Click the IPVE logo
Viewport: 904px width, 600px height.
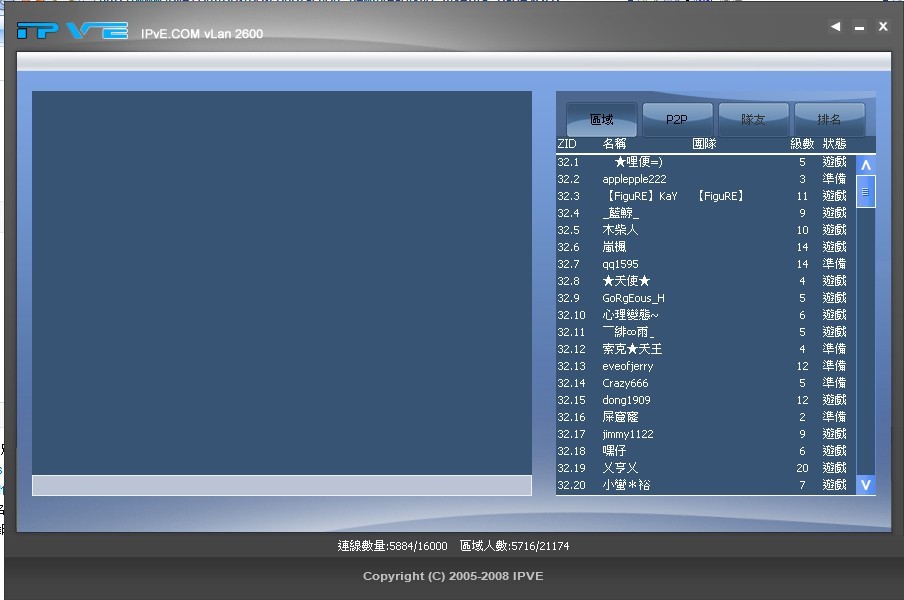(x=72, y=31)
